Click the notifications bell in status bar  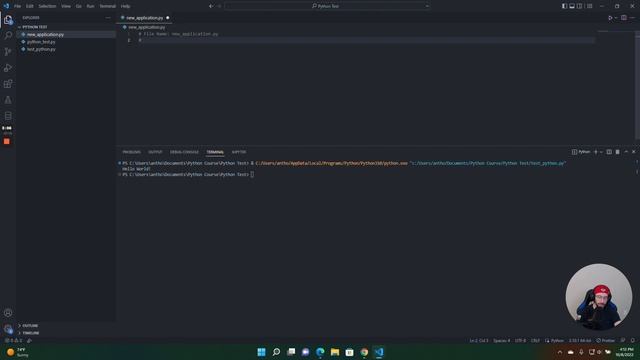click(x=632, y=340)
